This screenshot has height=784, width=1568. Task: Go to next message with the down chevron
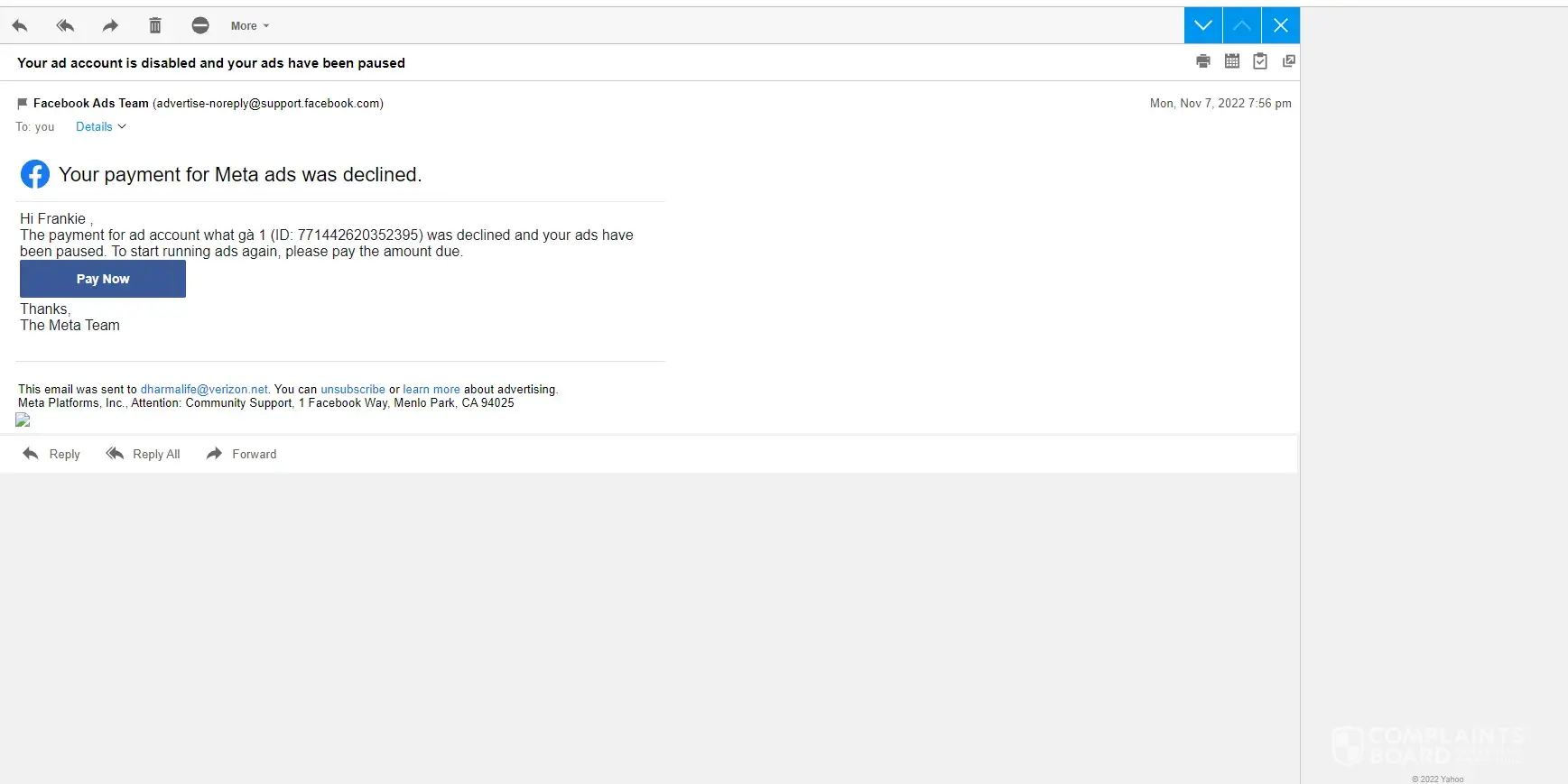pos(1203,25)
